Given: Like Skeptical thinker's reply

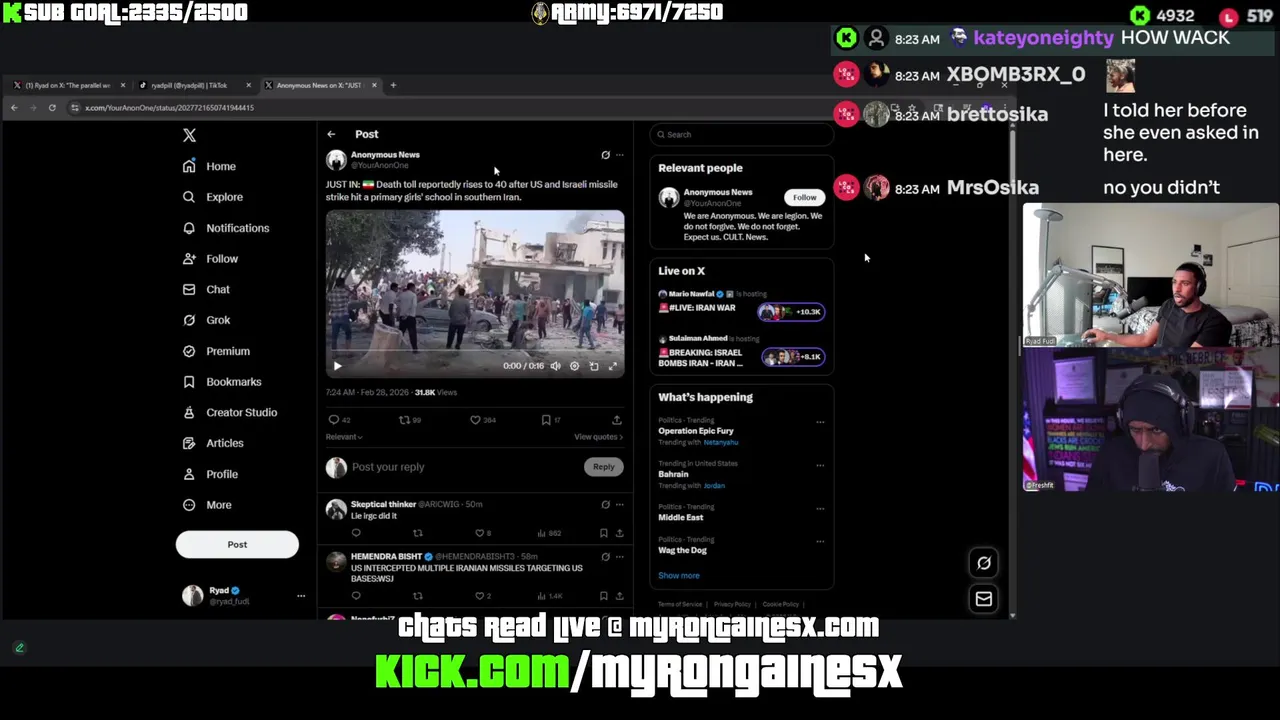Looking at the screenshot, I should click(x=483, y=533).
